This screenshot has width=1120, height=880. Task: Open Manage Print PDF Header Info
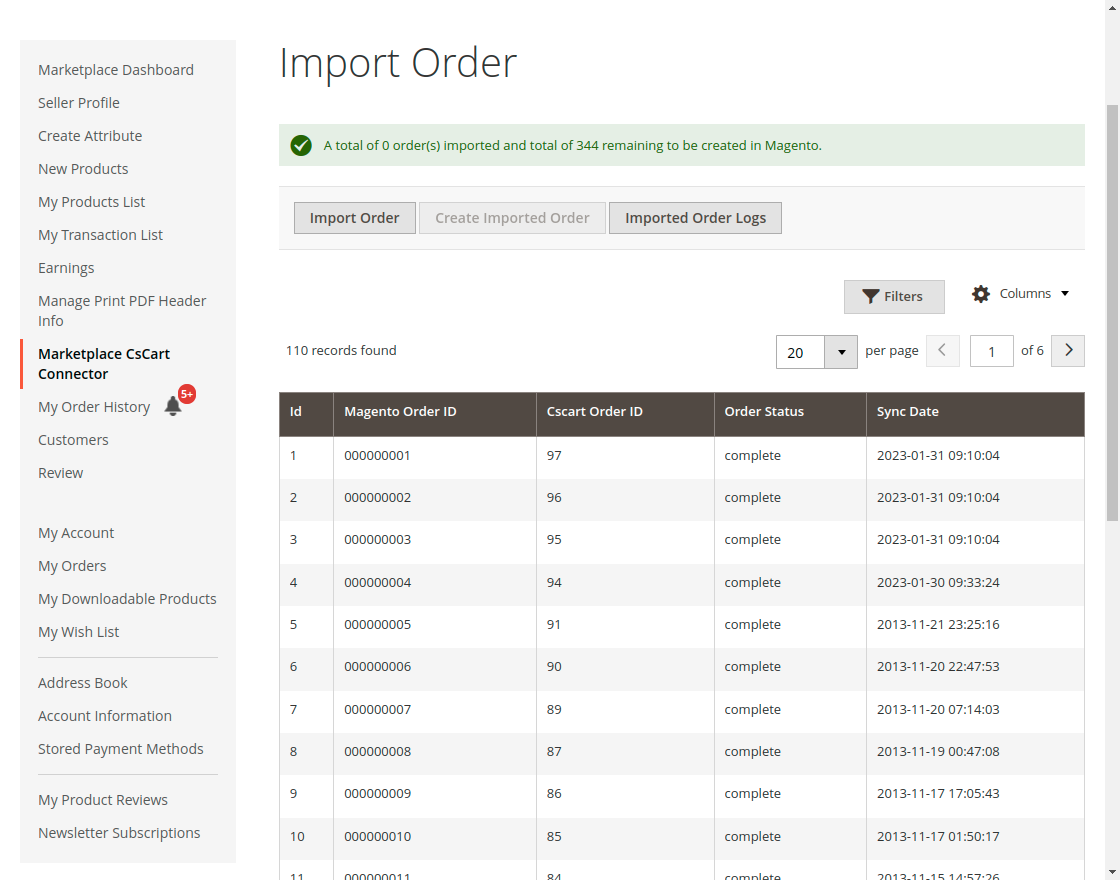[122, 311]
